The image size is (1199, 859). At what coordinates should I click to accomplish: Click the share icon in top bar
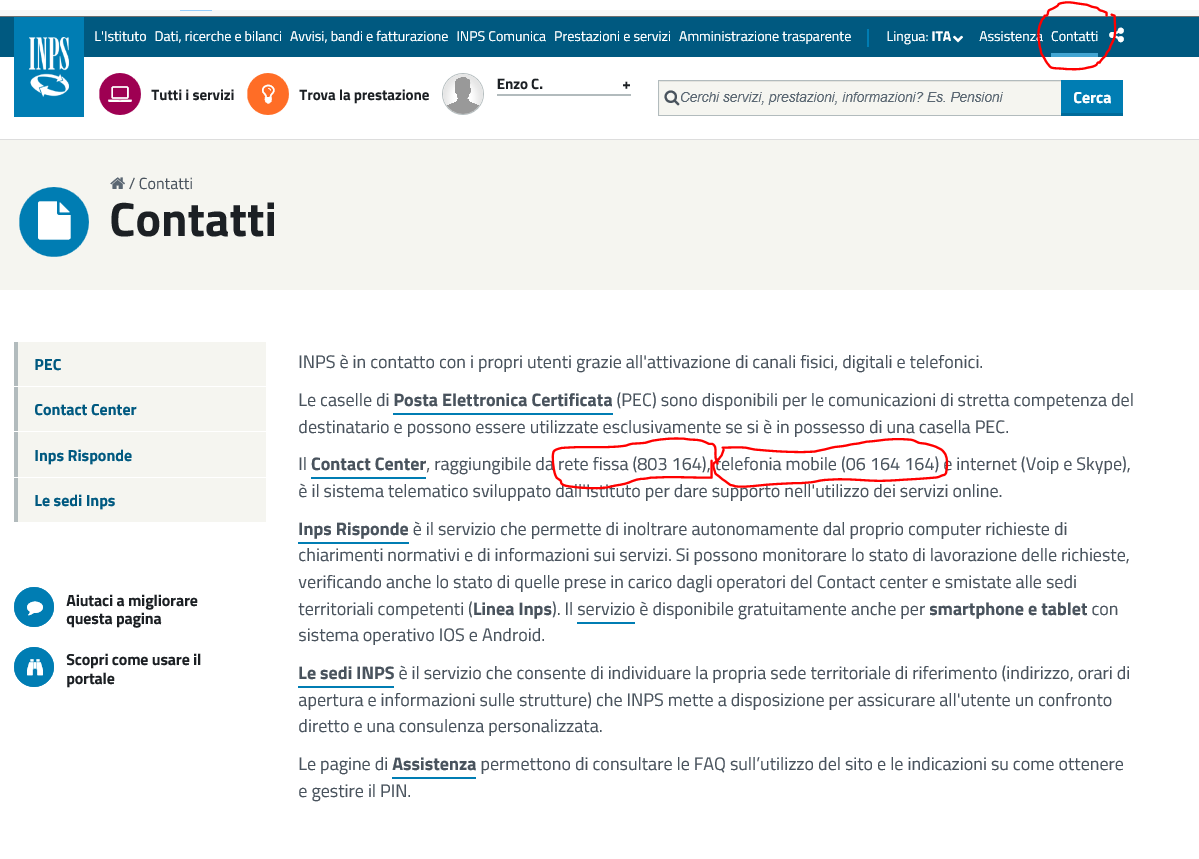click(1117, 36)
